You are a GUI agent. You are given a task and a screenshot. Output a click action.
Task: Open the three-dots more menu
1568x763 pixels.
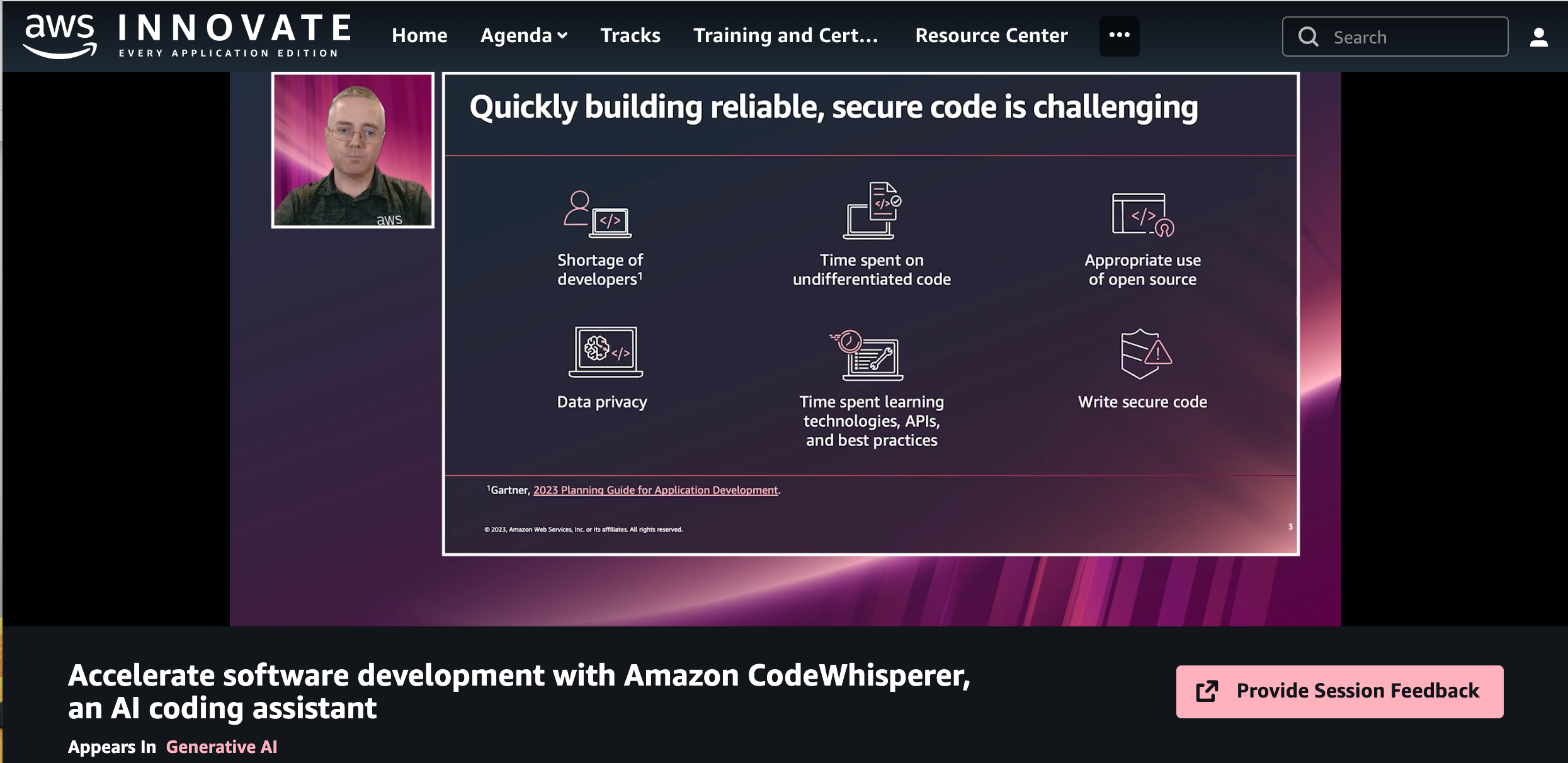[x=1119, y=36]
